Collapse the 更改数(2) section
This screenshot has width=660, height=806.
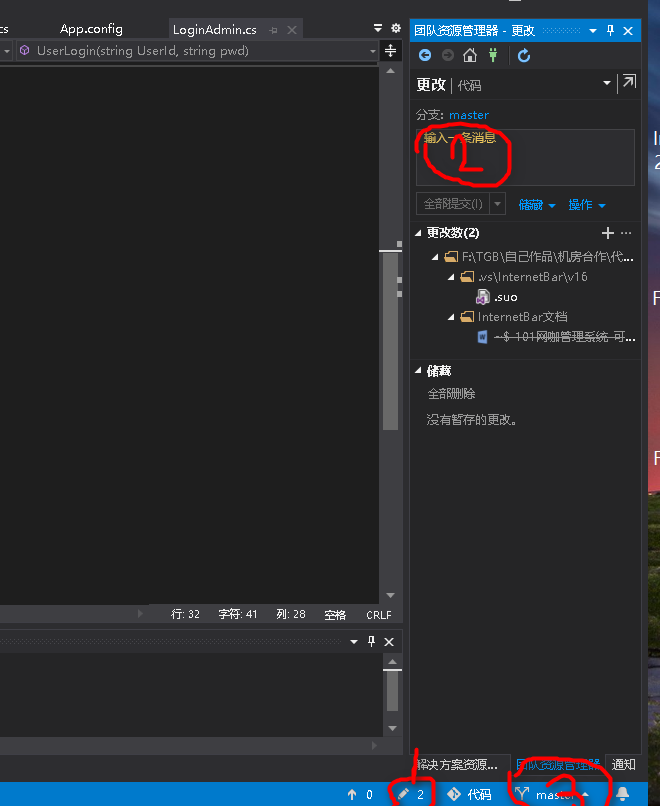click(x=418, y=233)
